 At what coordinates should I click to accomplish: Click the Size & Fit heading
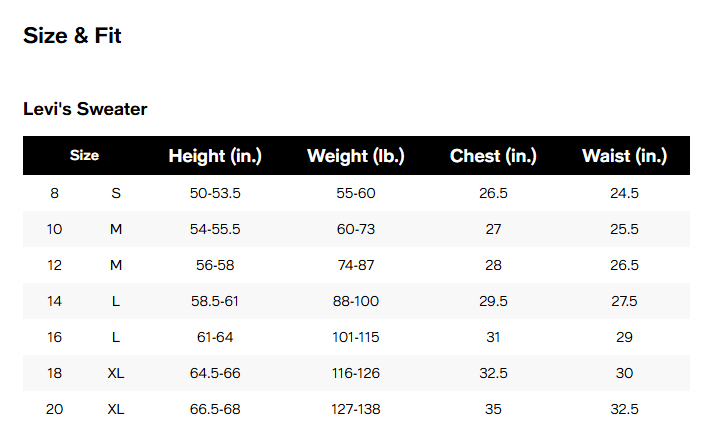click(x=72, y=36)
